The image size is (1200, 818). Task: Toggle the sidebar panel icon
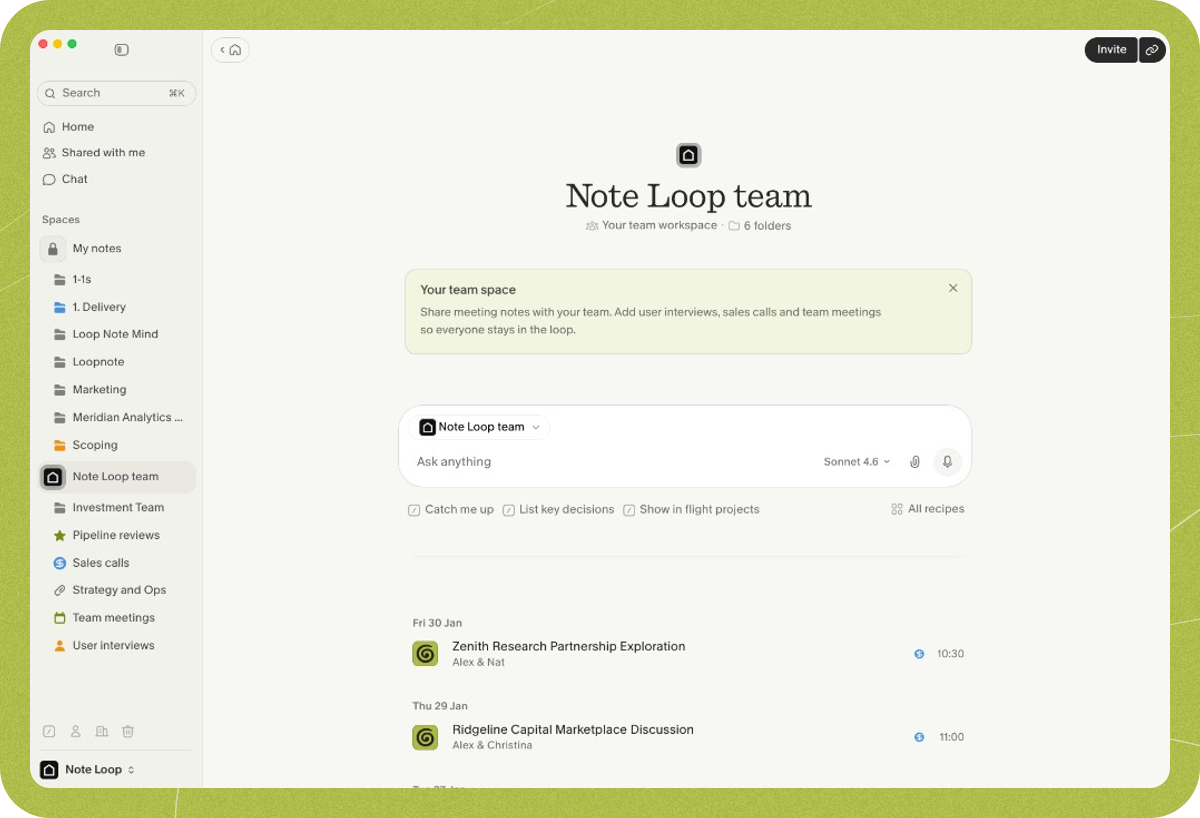coord(121,49)
